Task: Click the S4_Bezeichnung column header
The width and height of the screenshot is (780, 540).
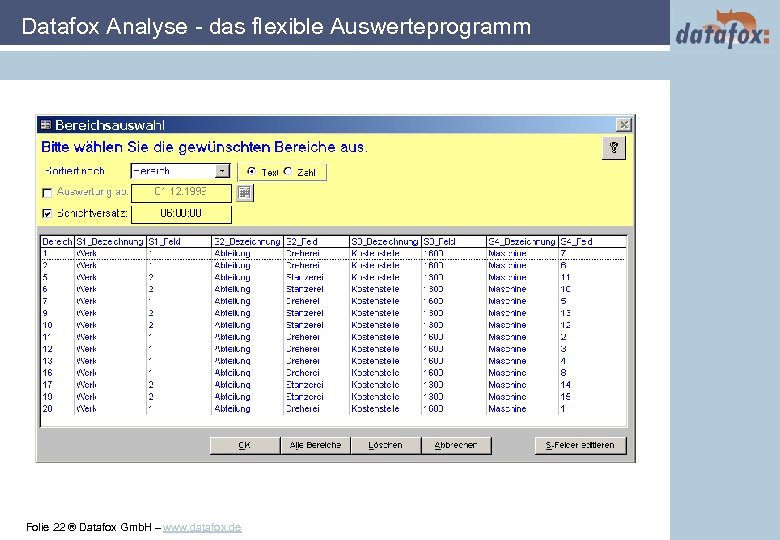Action: (x=522, y=242)
